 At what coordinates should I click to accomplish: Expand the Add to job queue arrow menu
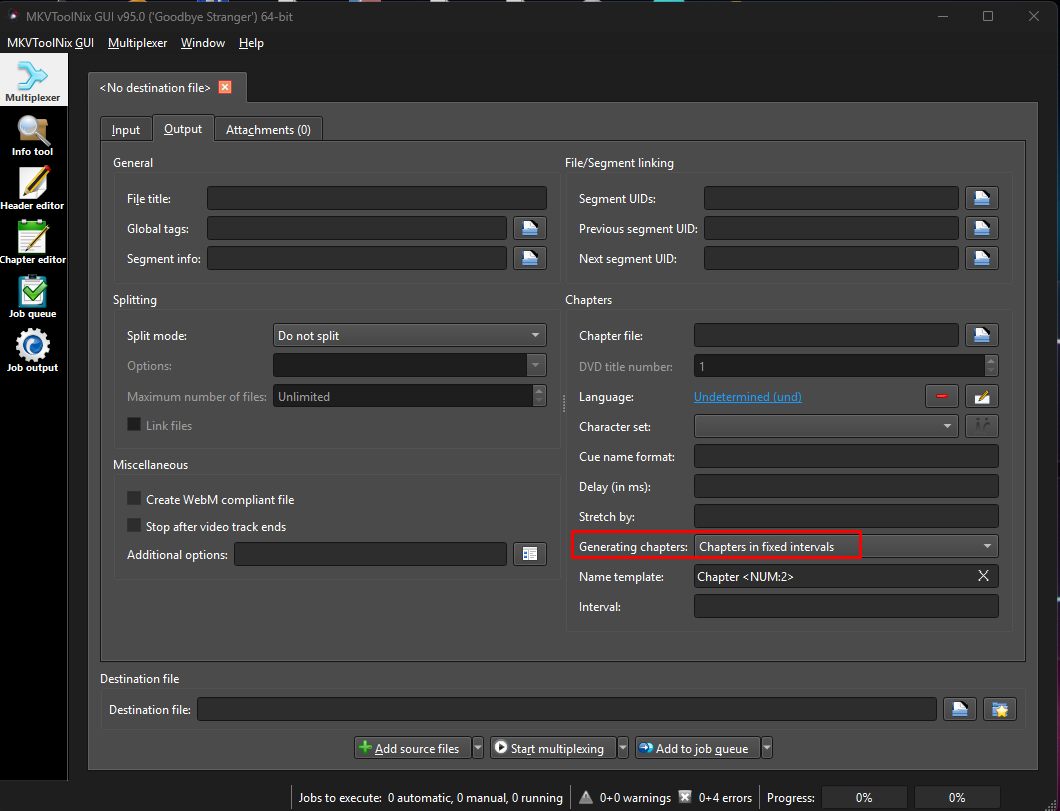pos(767,747)
